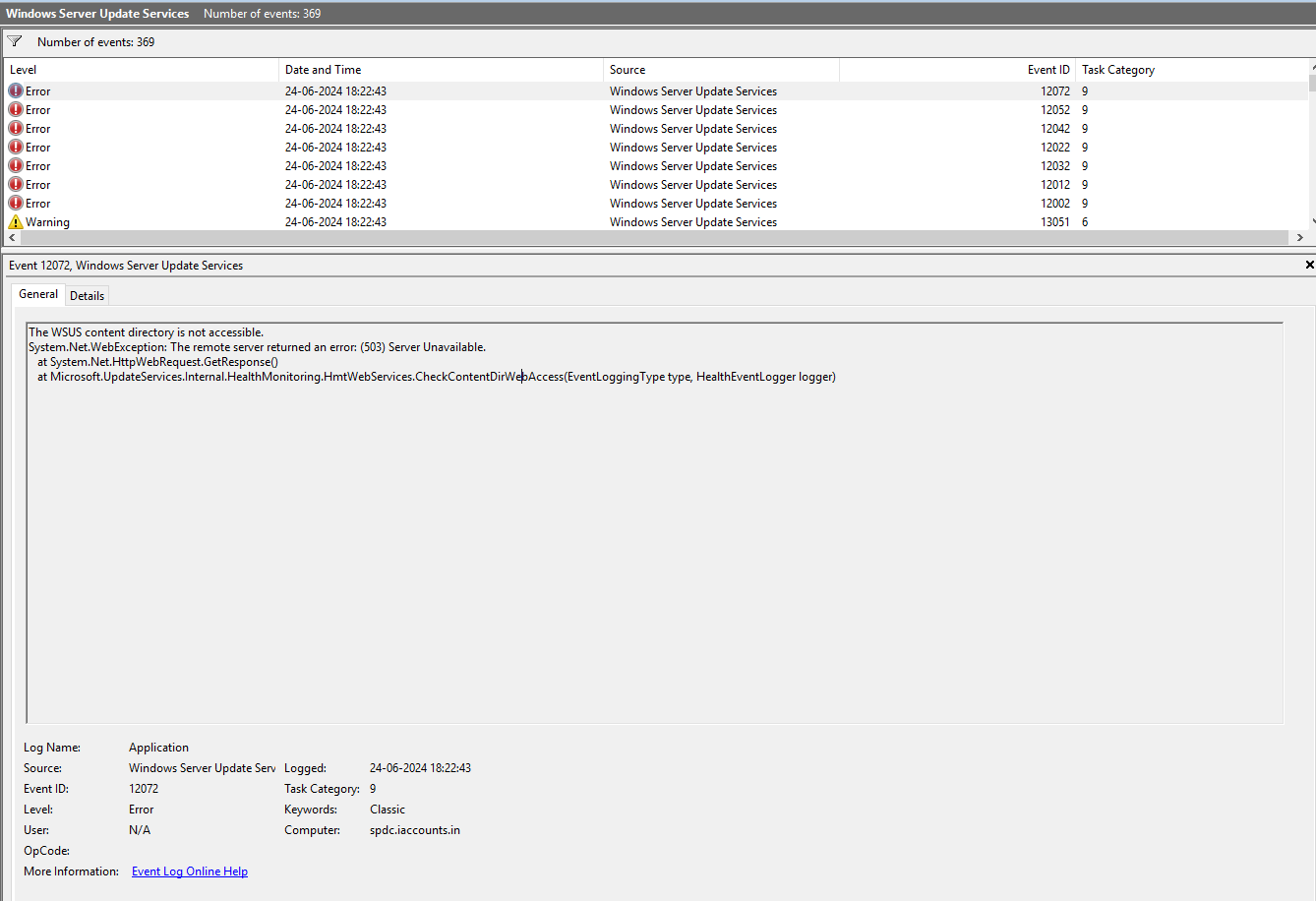The height and width of the screenshot is (901, 1316).
Task: Sort by Level column header
Action: [142, 70]
